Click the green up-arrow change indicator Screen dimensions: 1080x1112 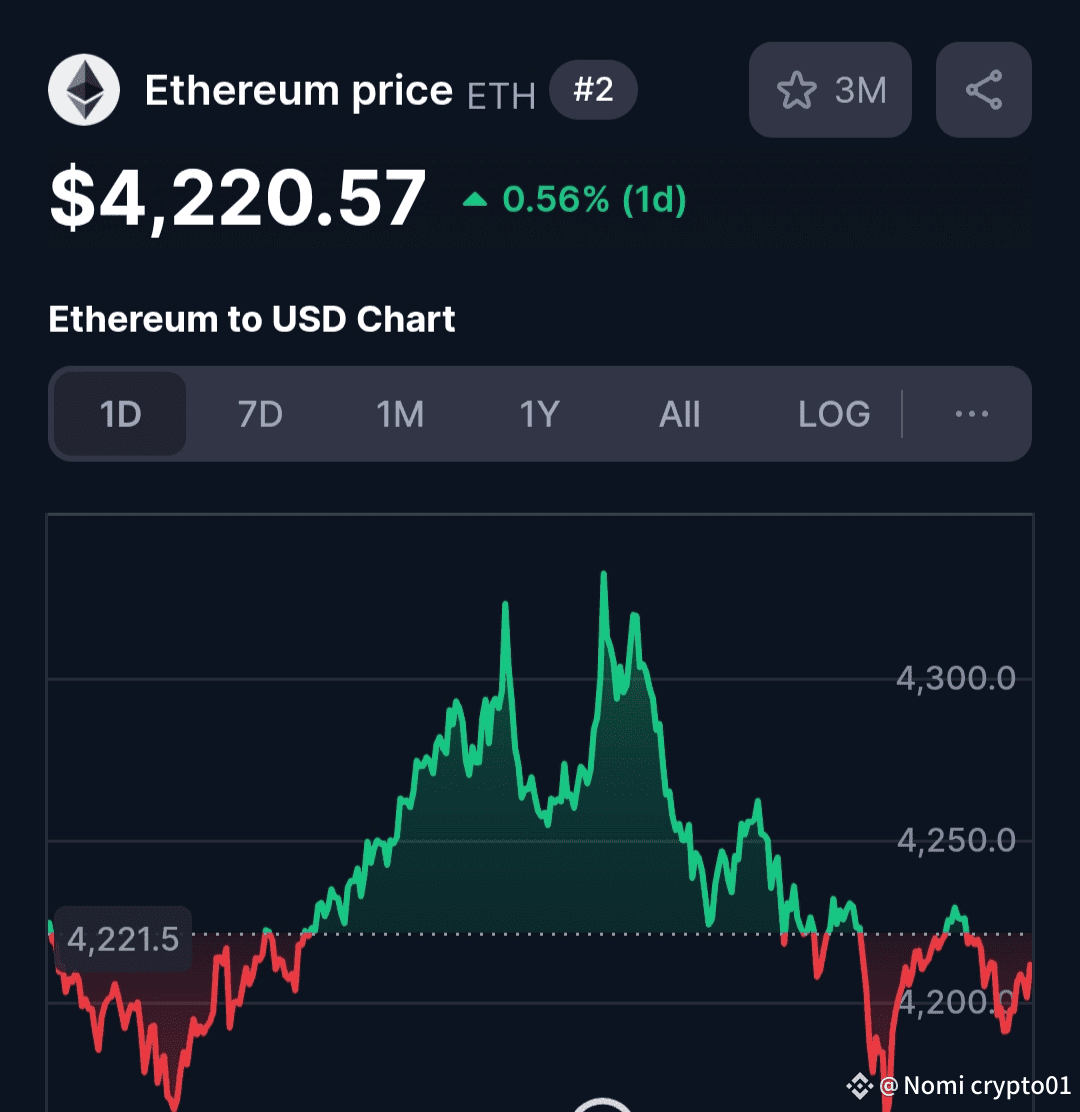coord(475,201)
